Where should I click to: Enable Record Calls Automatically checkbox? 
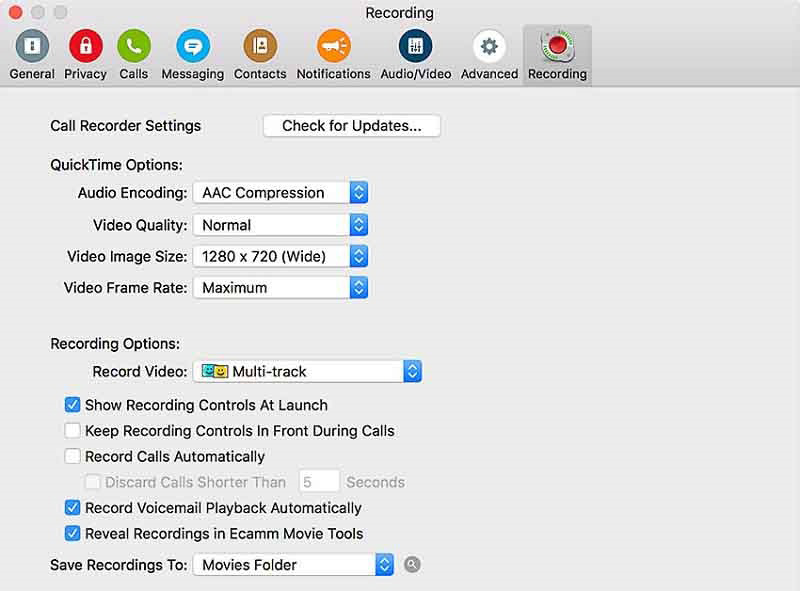pos(72,457)
